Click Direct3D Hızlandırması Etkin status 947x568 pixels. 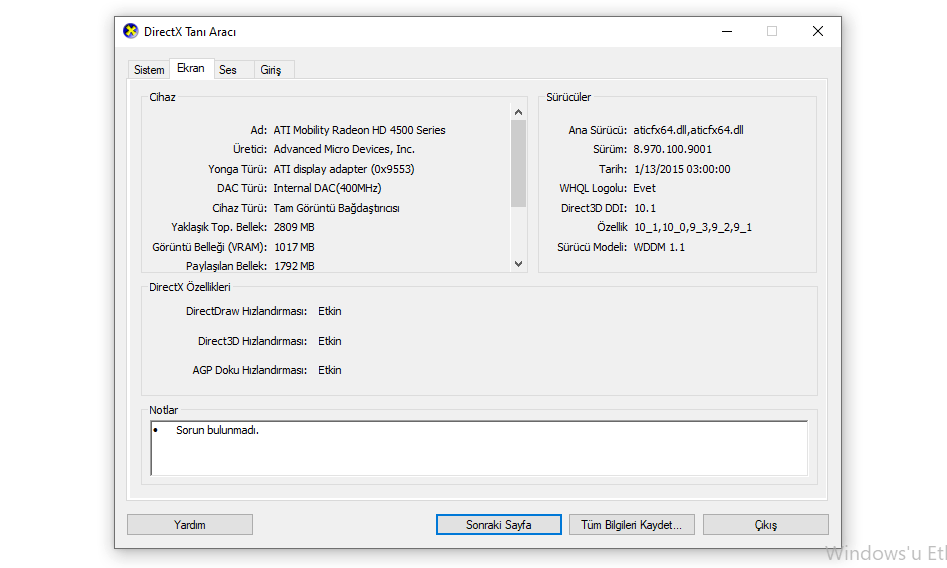tap(330, 341)
